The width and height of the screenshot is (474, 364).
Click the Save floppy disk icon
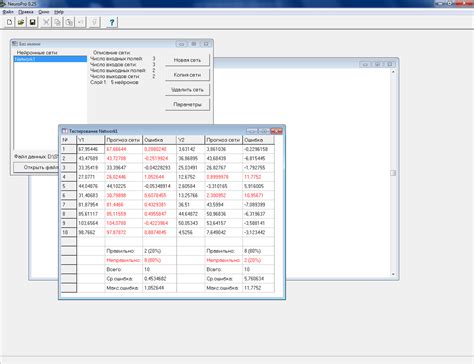[x=33, y=22]
